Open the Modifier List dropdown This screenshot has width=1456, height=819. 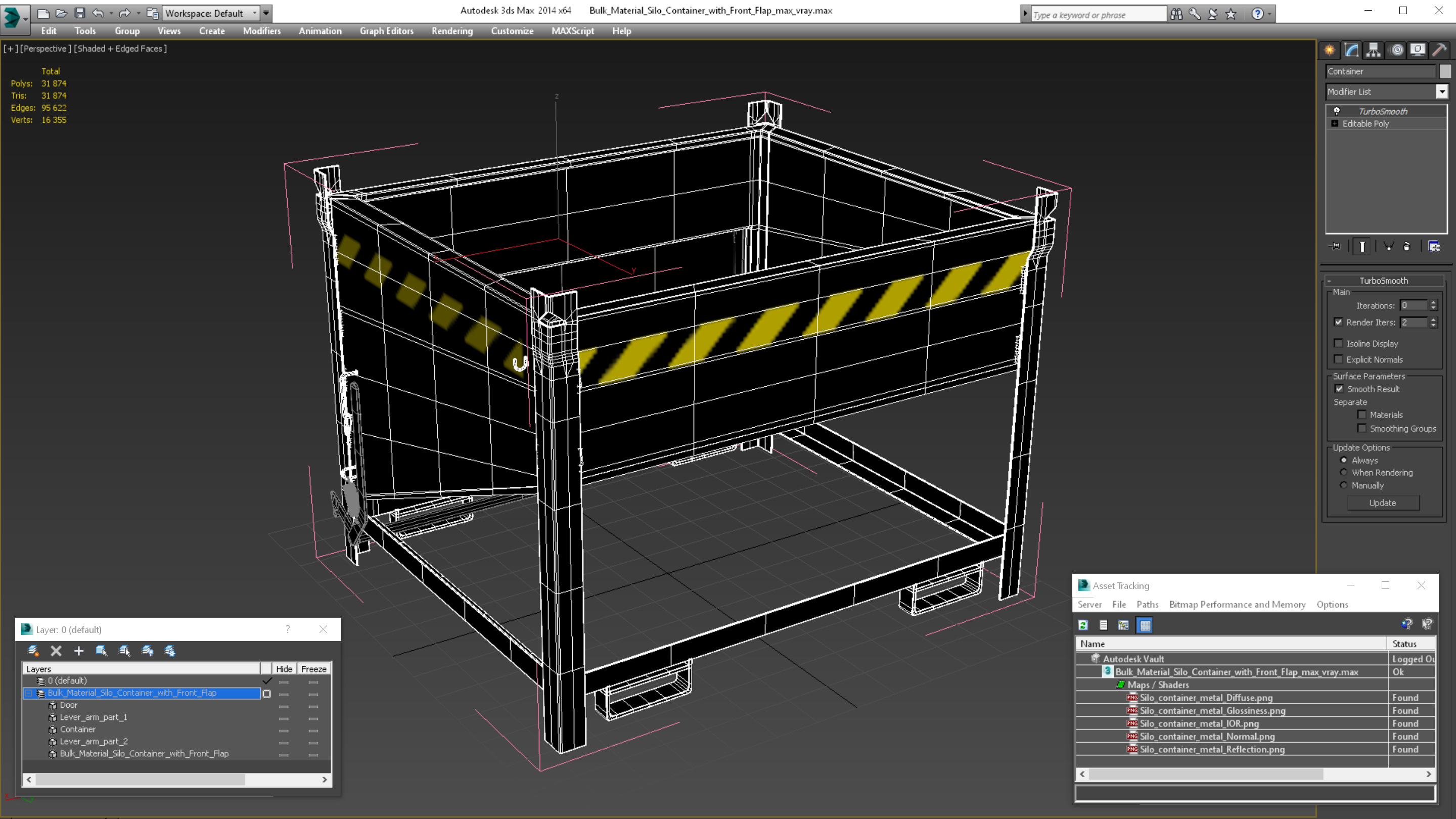1442,92
